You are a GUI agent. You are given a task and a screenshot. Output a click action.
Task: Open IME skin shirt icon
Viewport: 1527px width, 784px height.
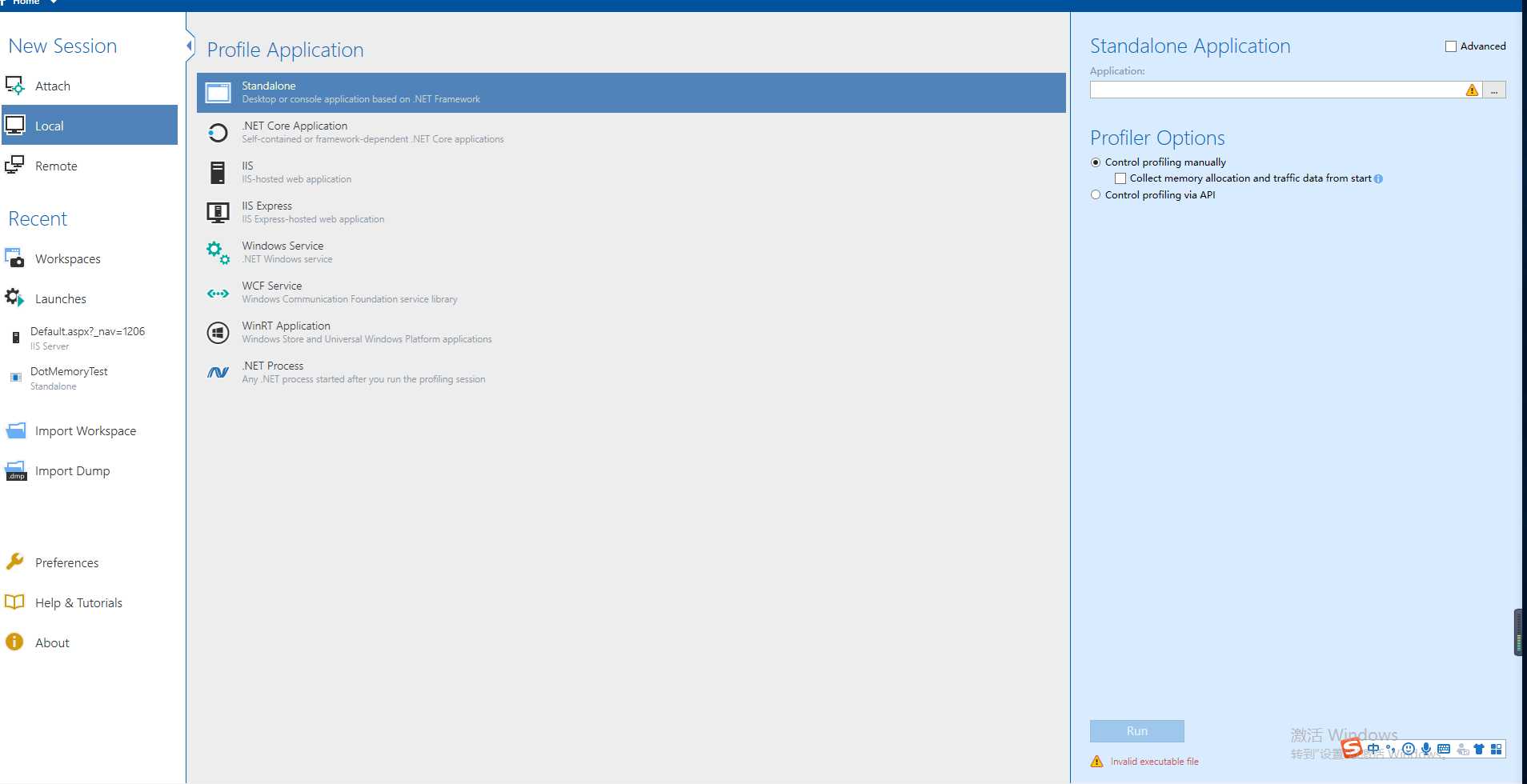[x=1479, y=750]
